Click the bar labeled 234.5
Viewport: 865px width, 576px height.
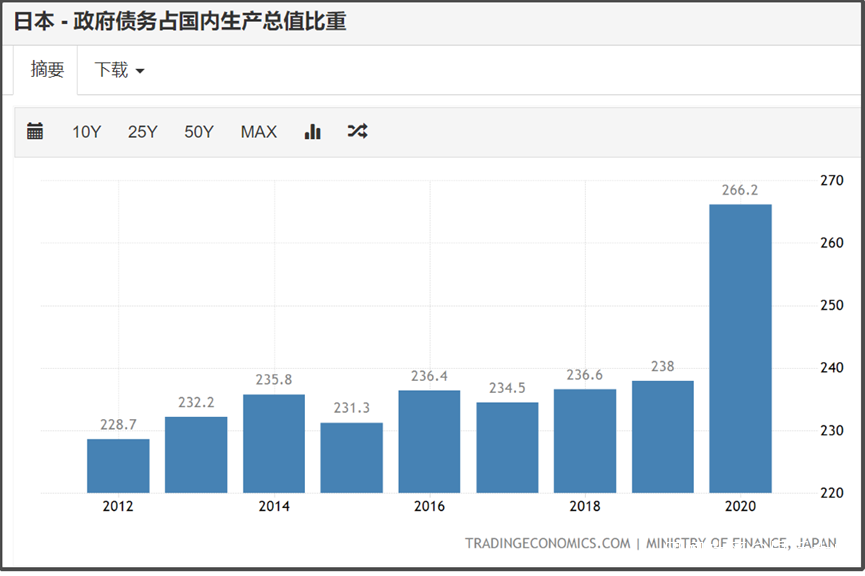coord(507,447)
